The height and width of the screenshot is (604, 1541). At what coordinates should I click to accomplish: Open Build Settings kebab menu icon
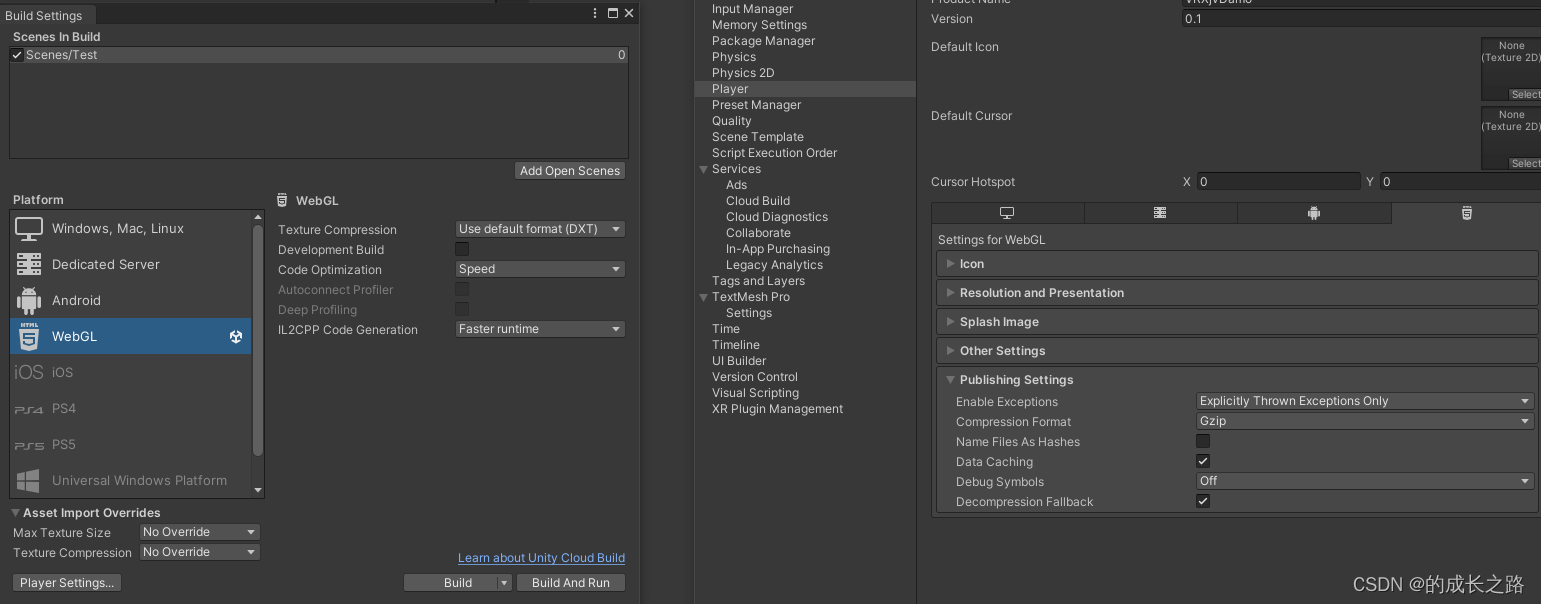[596, 13]
